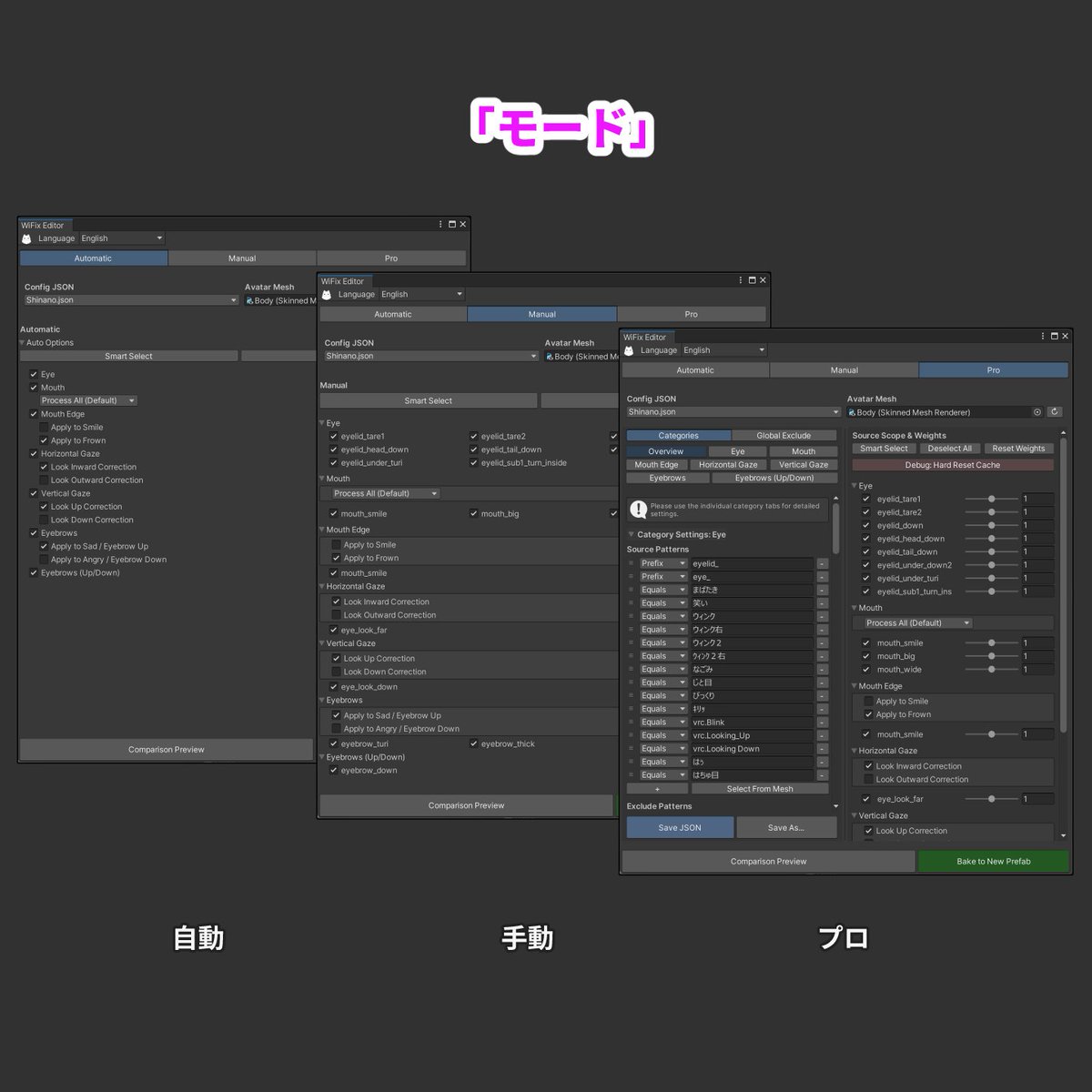Image resolution: width=1092 pixels, height=1092 pixels.
Task: Remove the なごみ pattern with minus button
Action: coord(822,670)
